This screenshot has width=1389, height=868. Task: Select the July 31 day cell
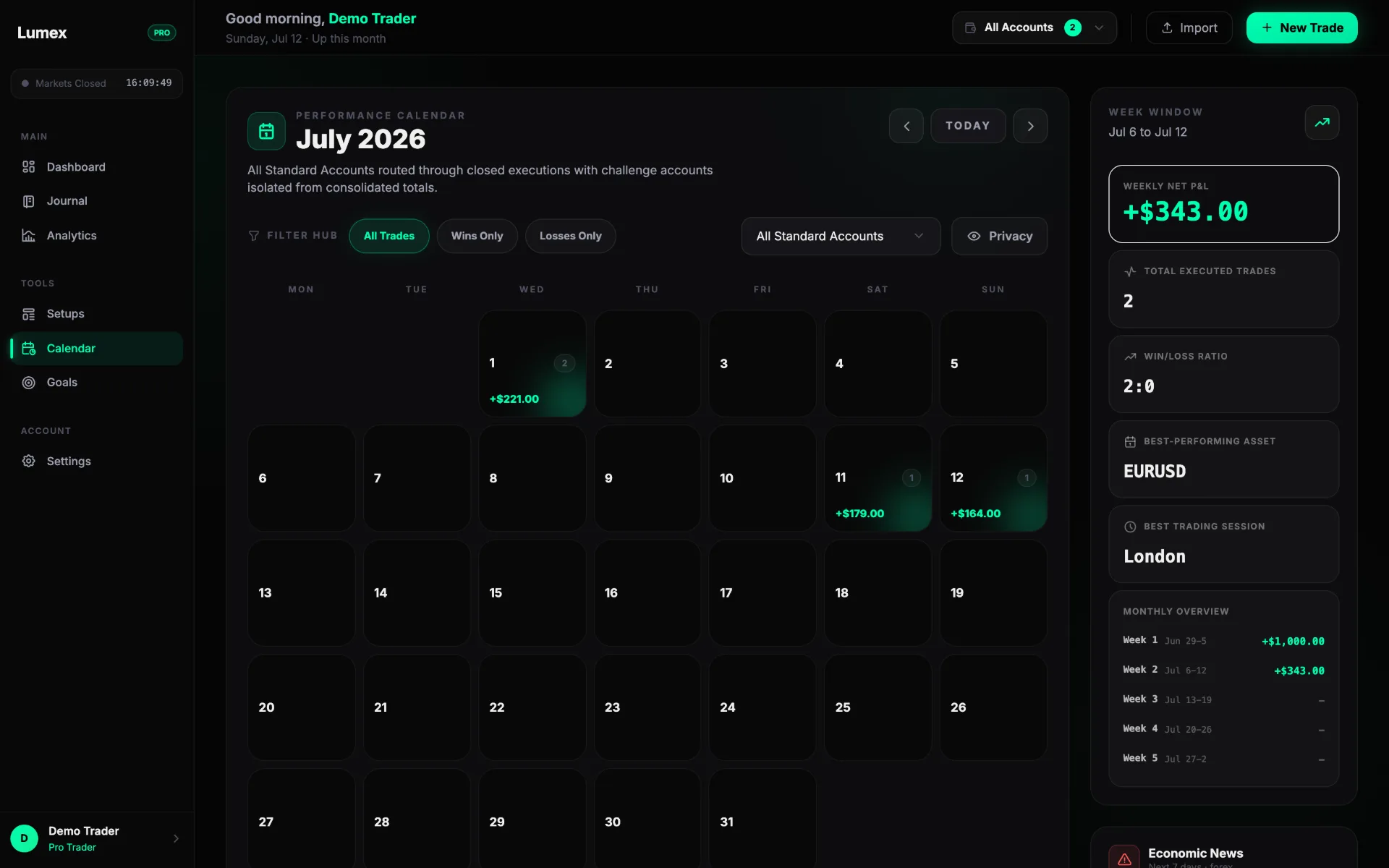[763, 819]
